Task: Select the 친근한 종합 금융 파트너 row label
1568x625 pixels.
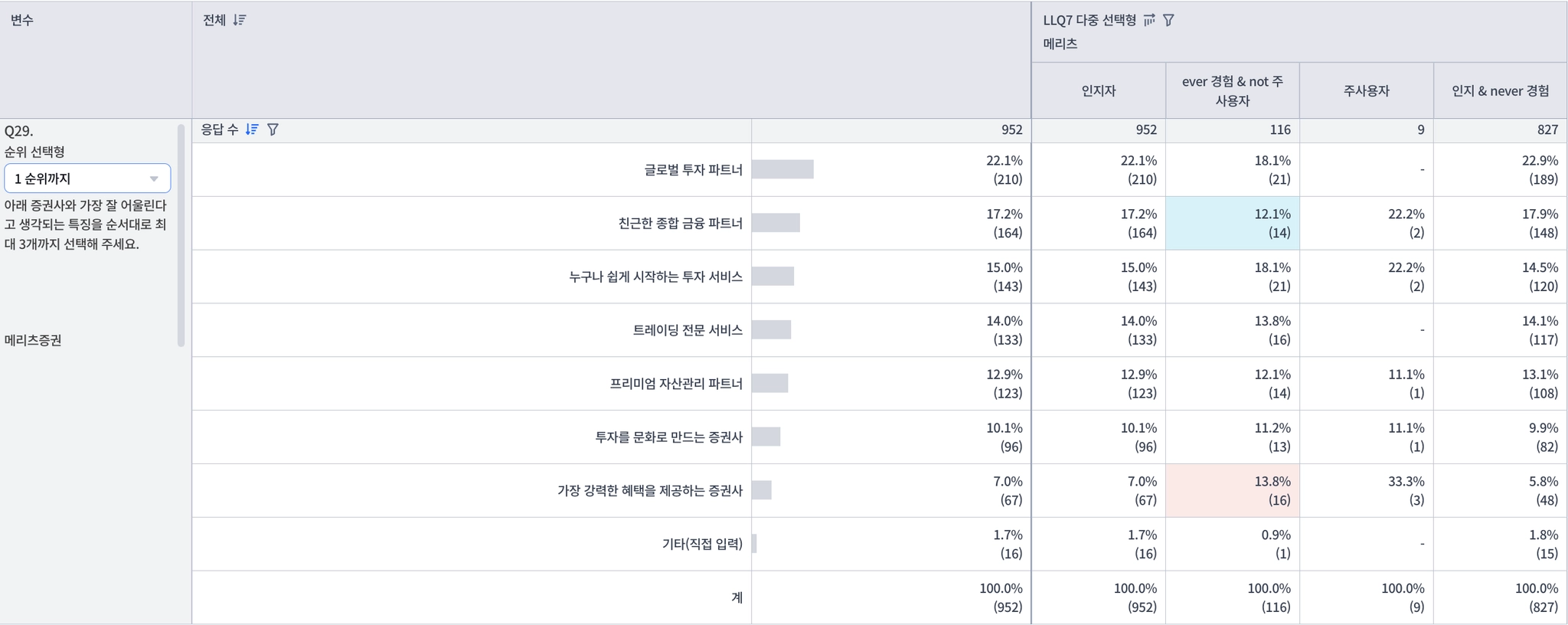Action: (680, 223)
